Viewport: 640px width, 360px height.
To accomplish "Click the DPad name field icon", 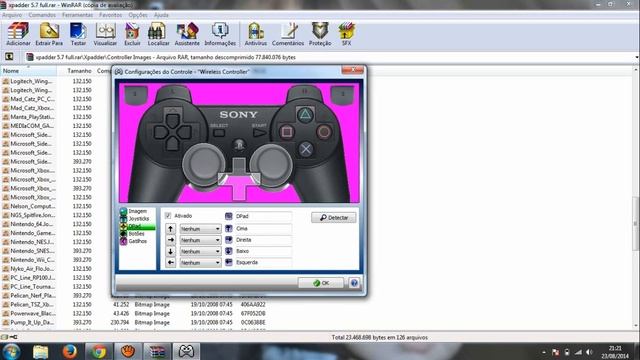I will point(229,216).
